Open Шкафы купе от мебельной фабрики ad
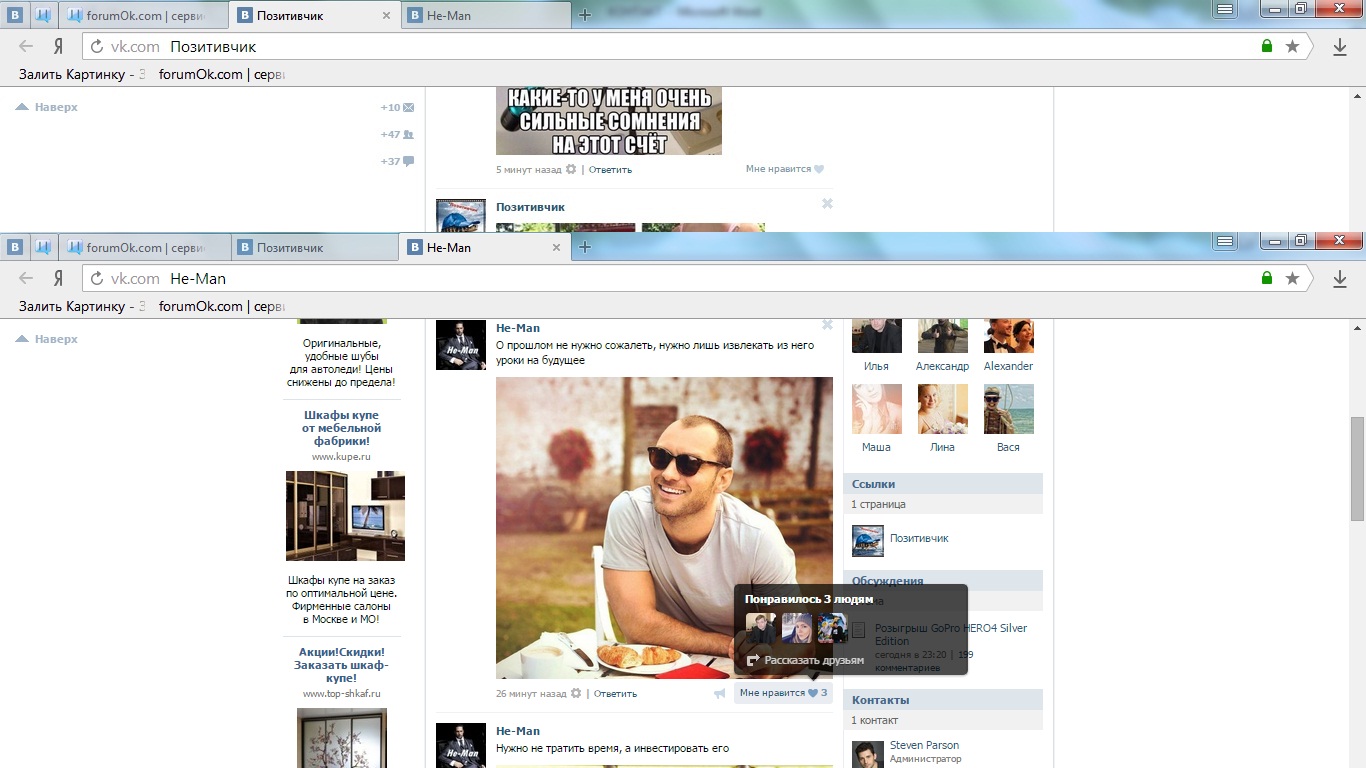This screenshot has width=1366, height=768. 342,427
